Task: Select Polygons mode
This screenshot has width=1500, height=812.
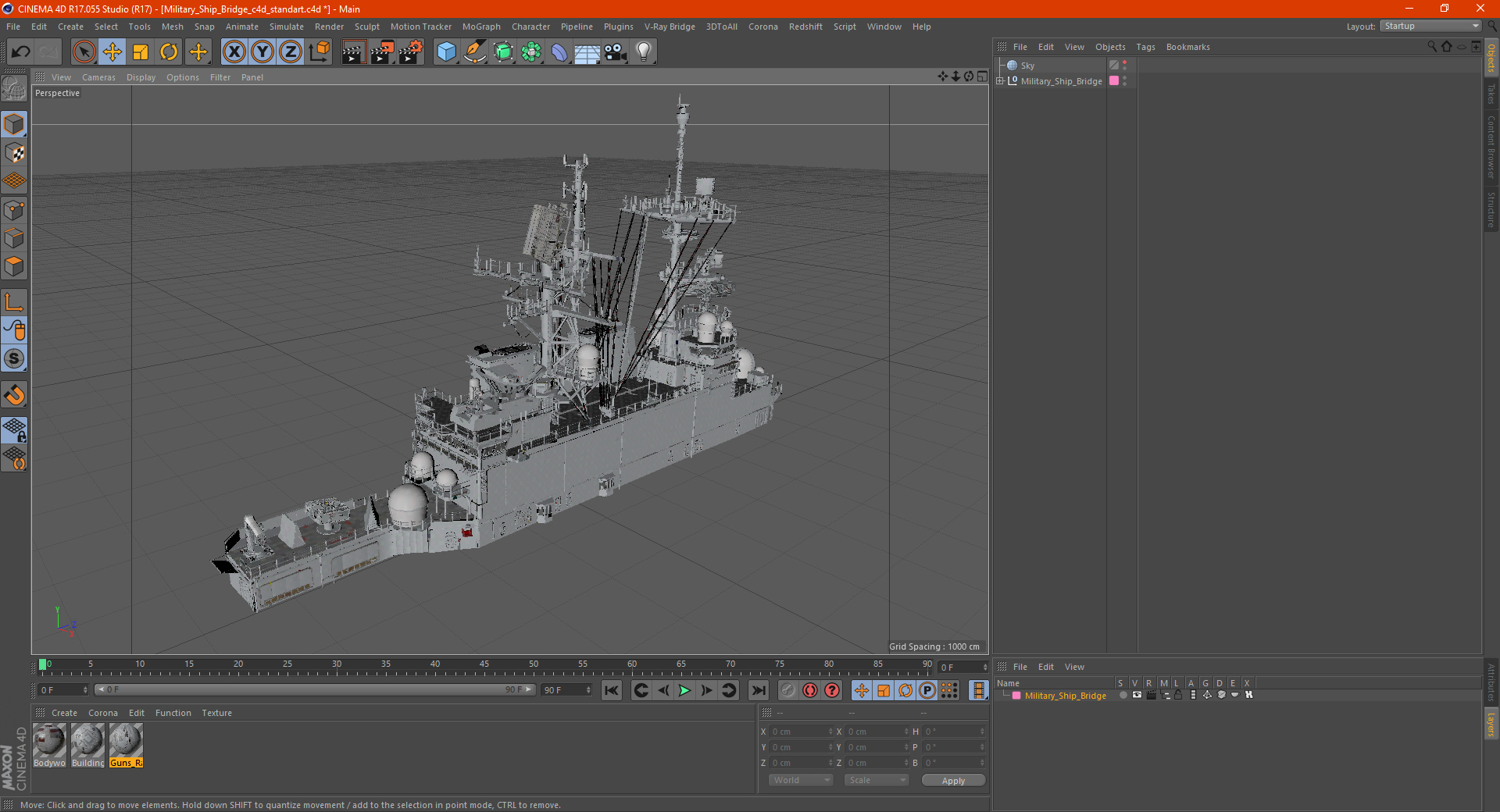Action: tap(14, 266)
